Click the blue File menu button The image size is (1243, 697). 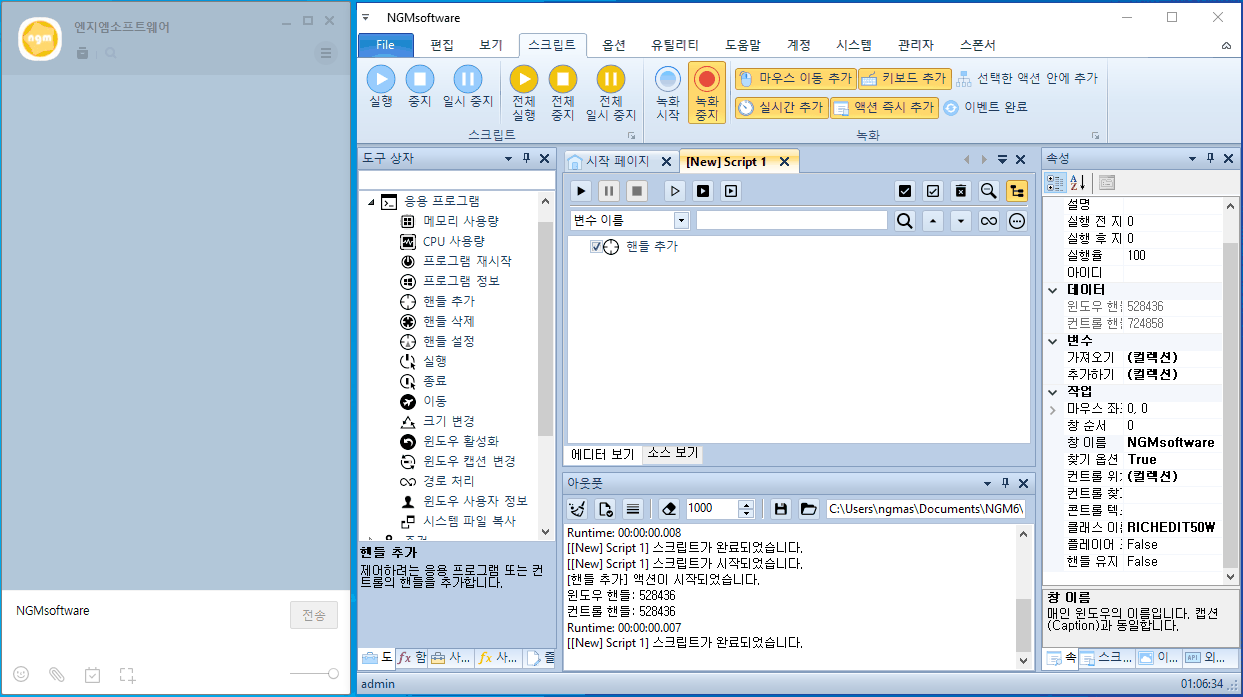pos(386,45)
